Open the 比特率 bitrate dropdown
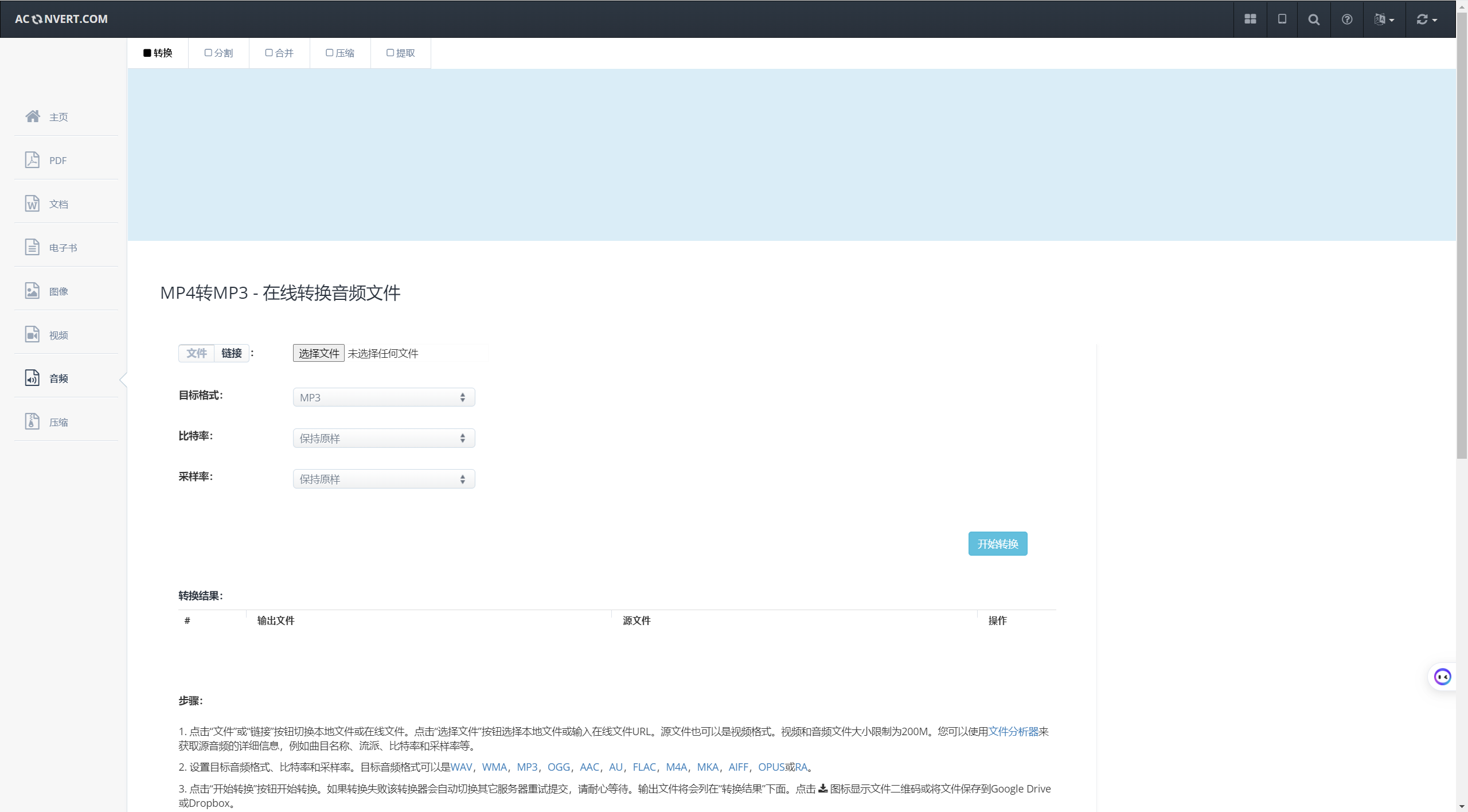 pos(384,438)
